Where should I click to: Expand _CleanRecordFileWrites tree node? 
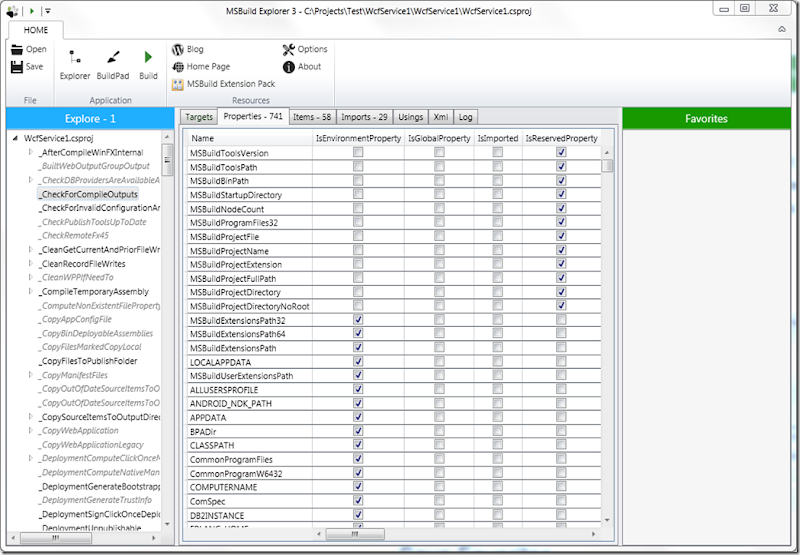coord(31,263)
